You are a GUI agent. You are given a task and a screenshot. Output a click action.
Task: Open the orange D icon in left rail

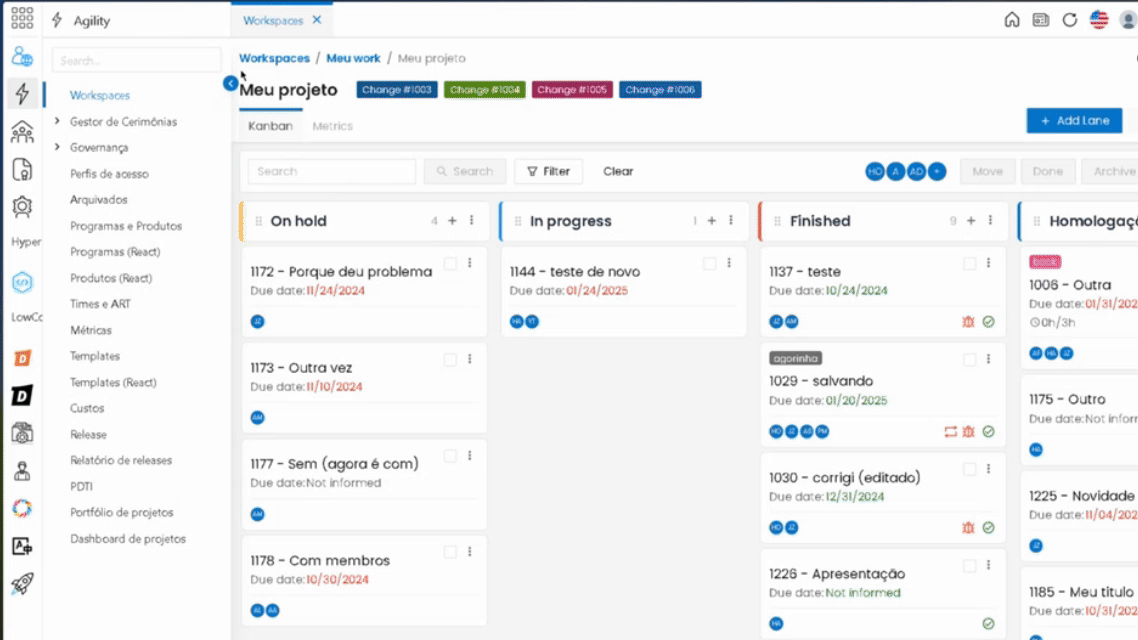[22, 358]
